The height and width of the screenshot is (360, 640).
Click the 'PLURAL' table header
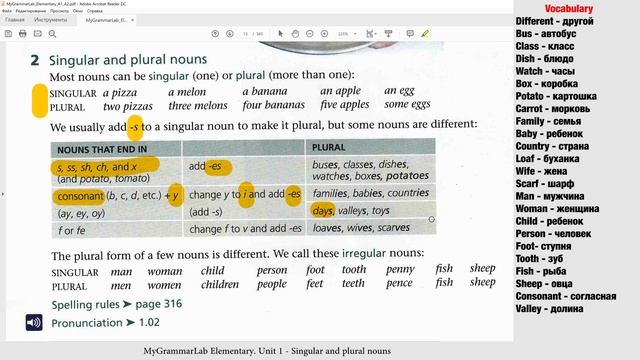(x=329, y=147)
